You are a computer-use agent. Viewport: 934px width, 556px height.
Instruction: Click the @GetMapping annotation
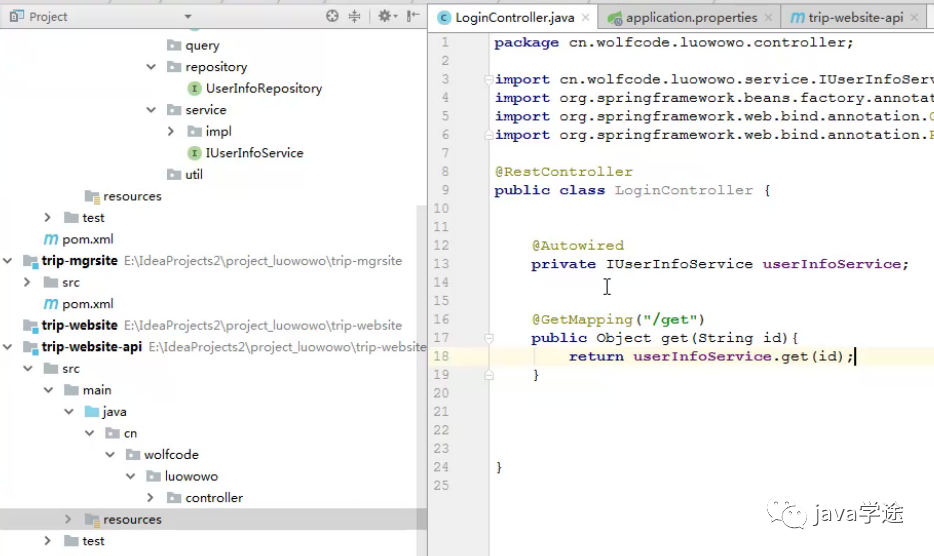[582, 319]
